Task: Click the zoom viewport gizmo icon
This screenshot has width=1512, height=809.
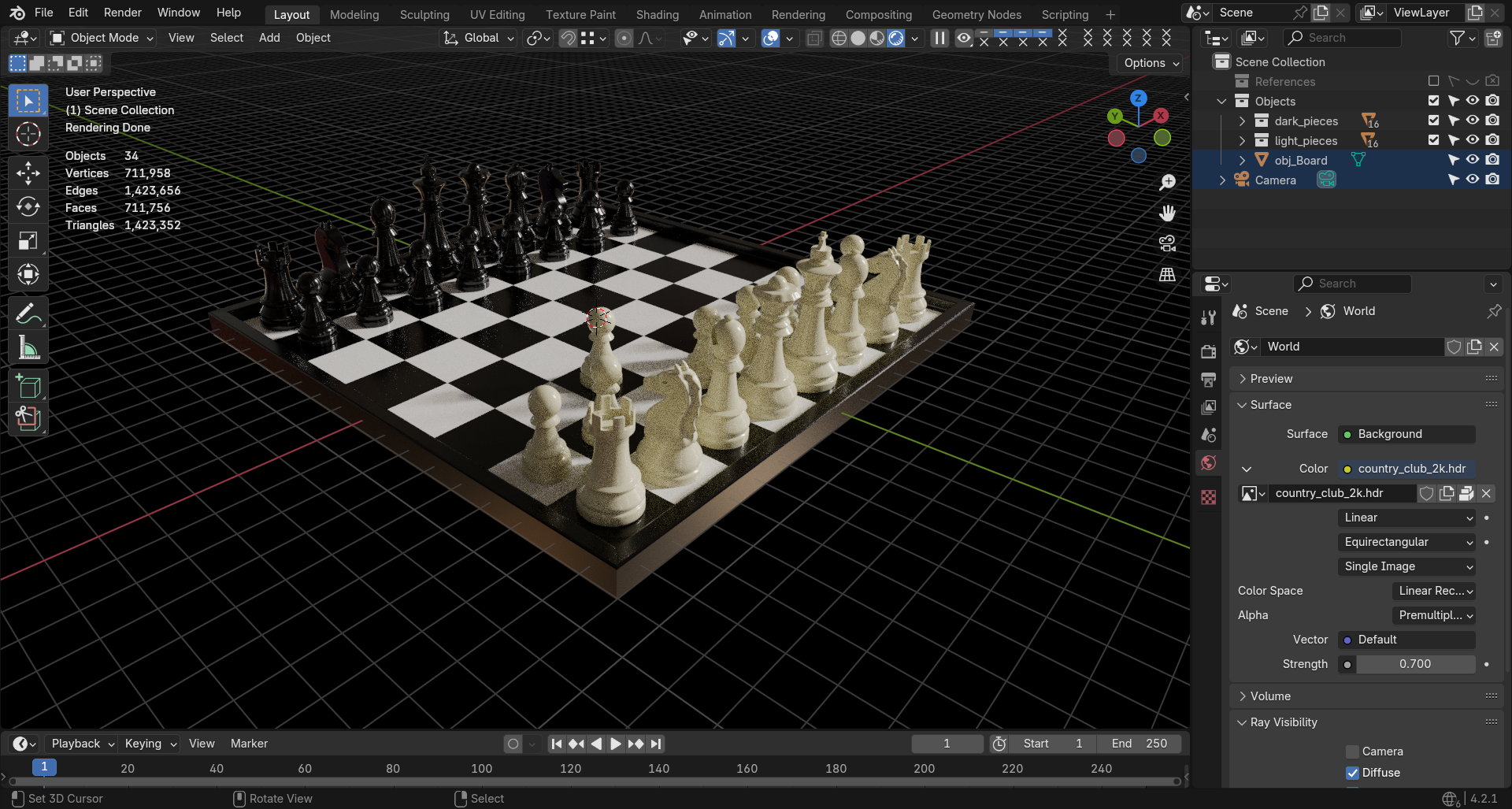Action: click(1167, 182)
